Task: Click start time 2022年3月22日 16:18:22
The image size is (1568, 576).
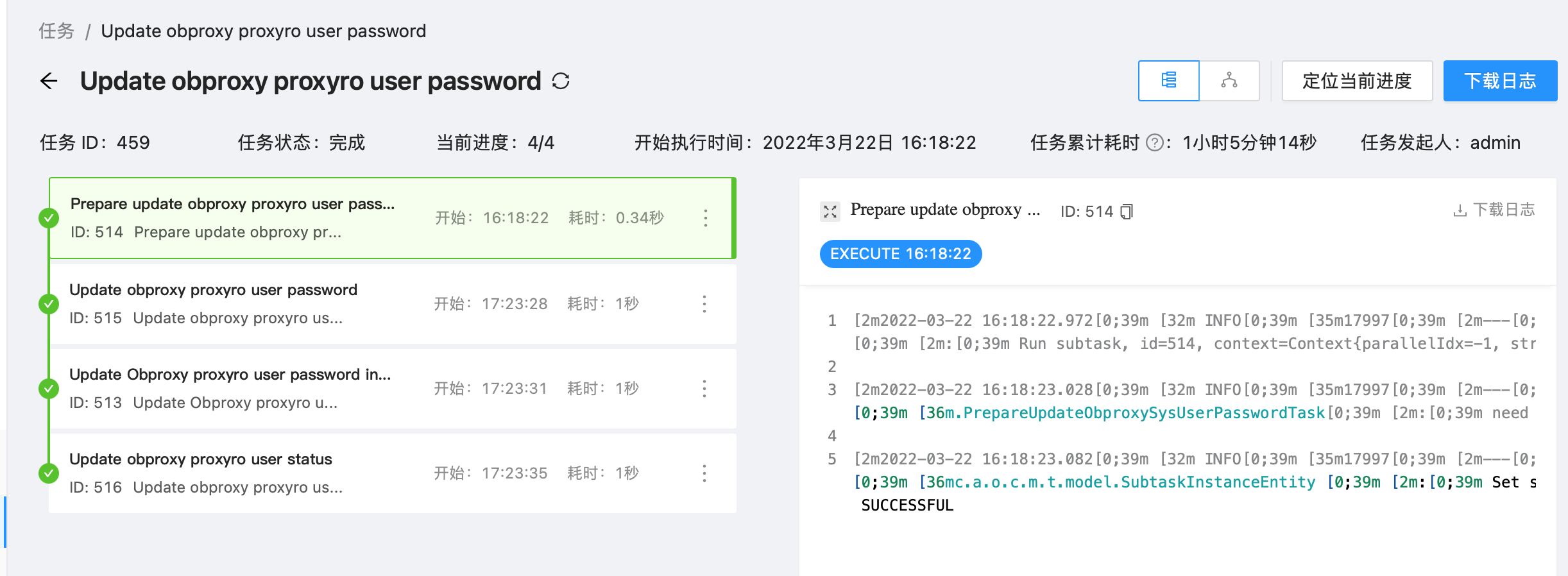Action: (869, 142)
